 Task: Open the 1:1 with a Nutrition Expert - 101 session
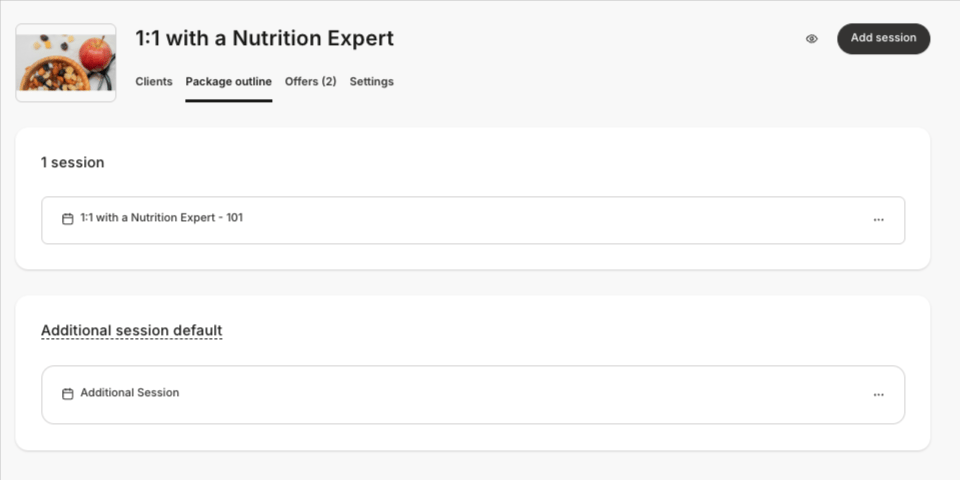click(162, 217)
